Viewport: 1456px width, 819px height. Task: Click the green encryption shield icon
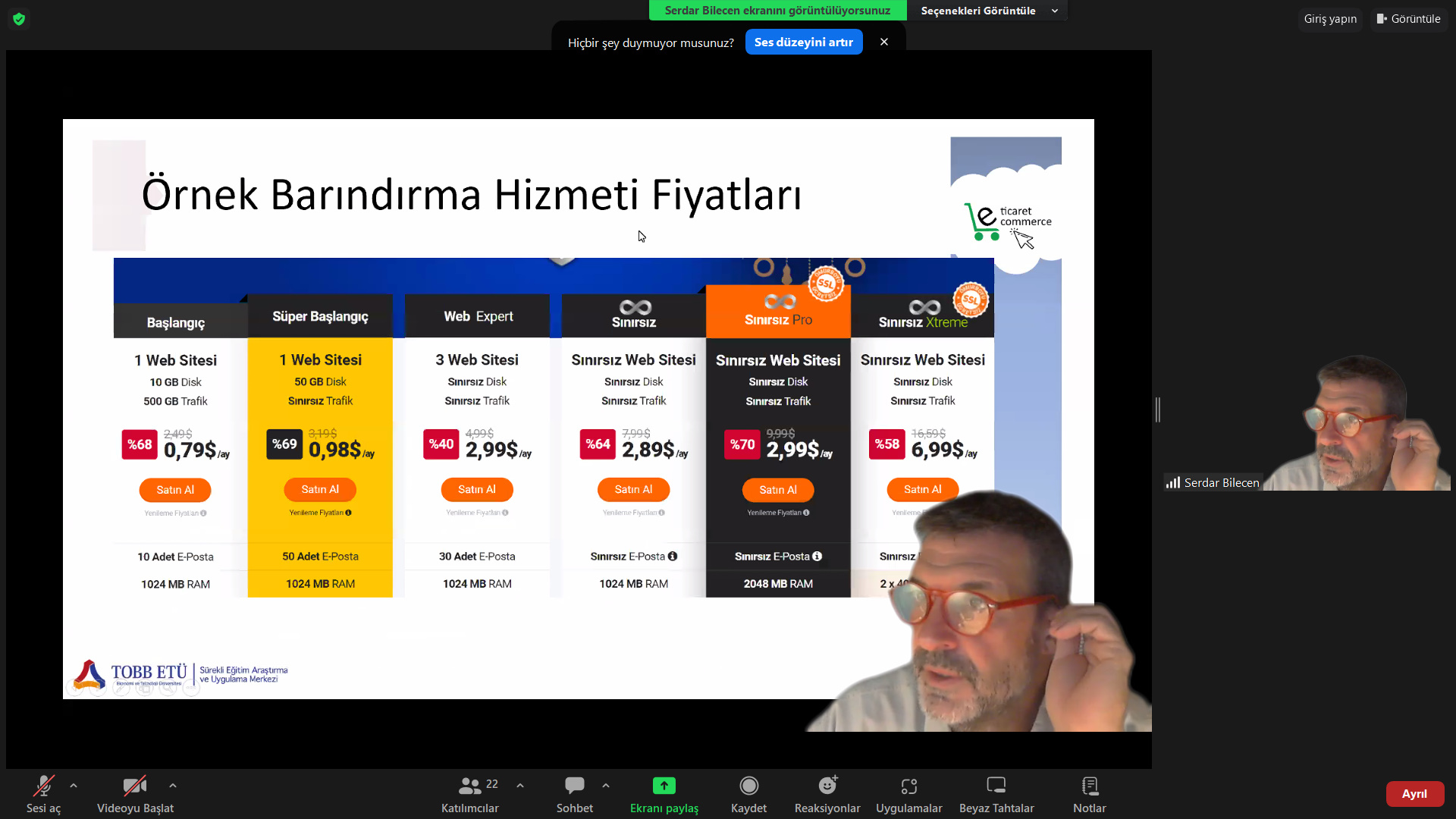[19, 19]
